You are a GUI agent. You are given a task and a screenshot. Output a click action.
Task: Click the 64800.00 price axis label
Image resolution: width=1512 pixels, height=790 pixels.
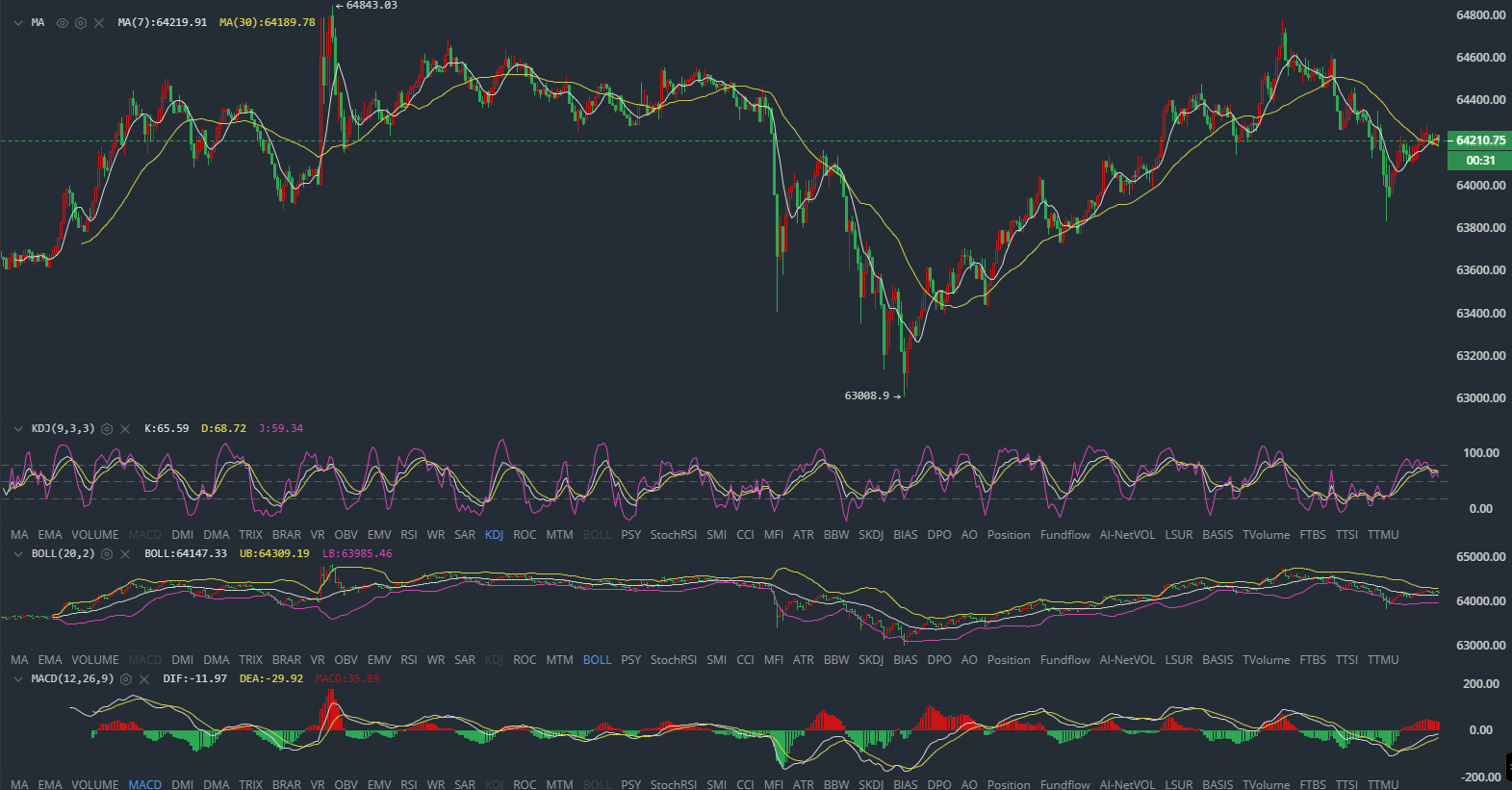(x=1481, y=15)
